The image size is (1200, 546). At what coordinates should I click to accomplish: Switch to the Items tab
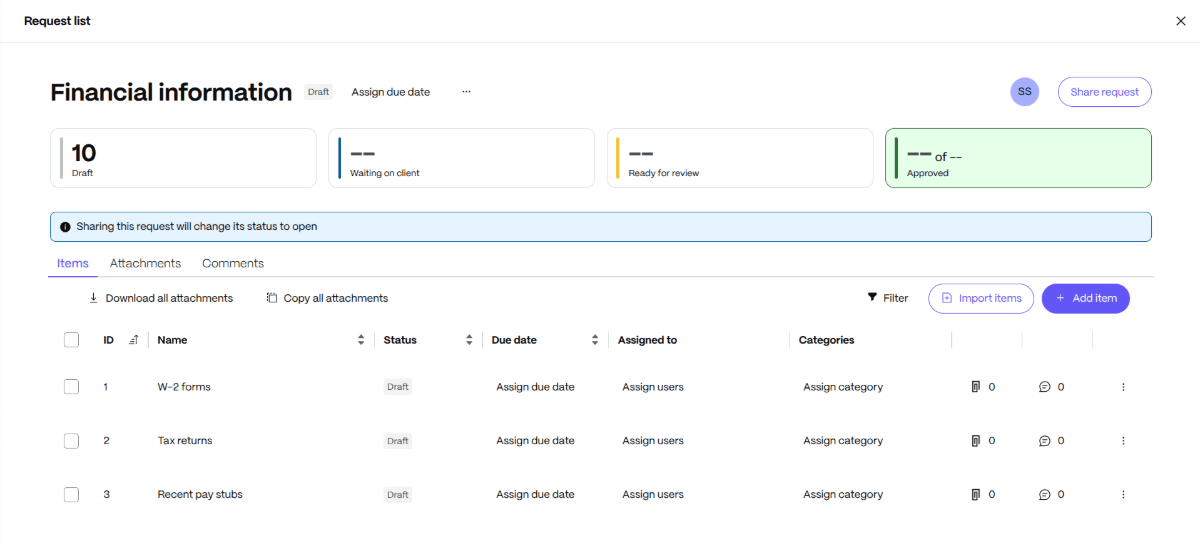[73, 263]
